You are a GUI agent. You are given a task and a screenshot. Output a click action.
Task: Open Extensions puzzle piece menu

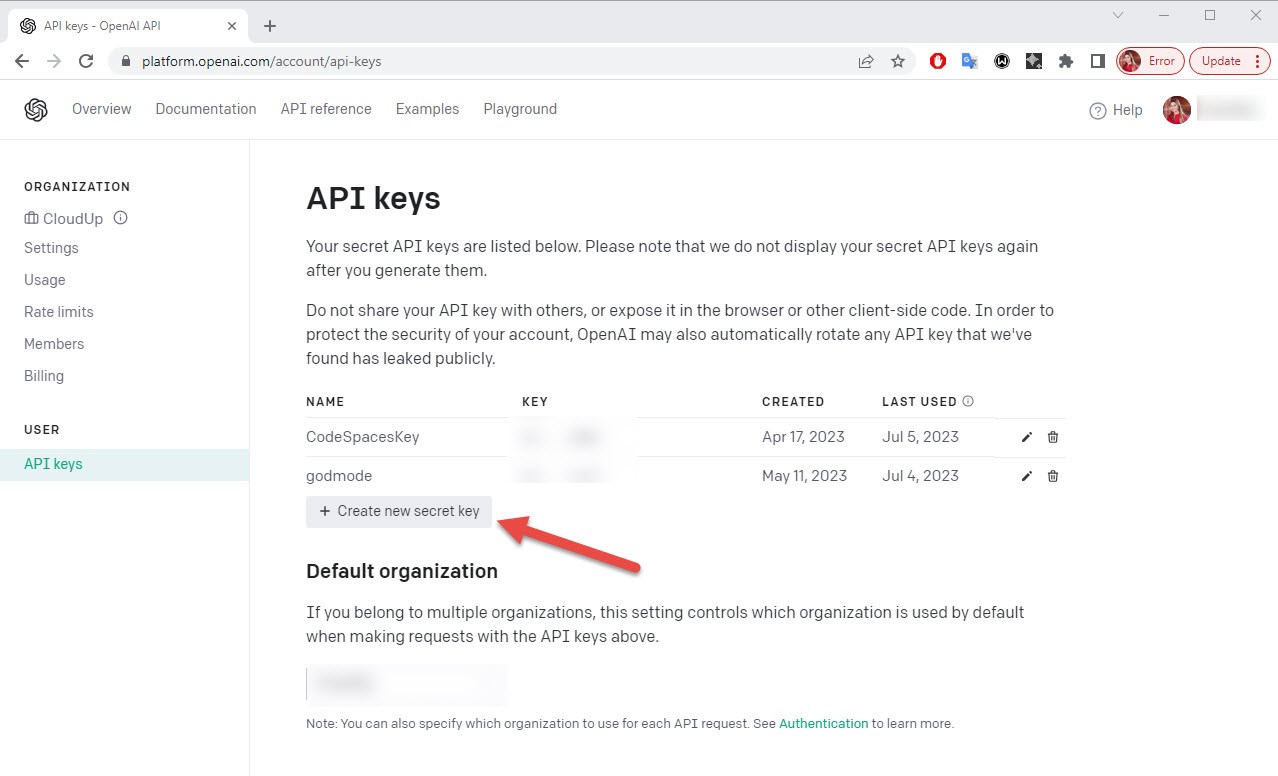pyautogui.click(x=1066, y=61)
